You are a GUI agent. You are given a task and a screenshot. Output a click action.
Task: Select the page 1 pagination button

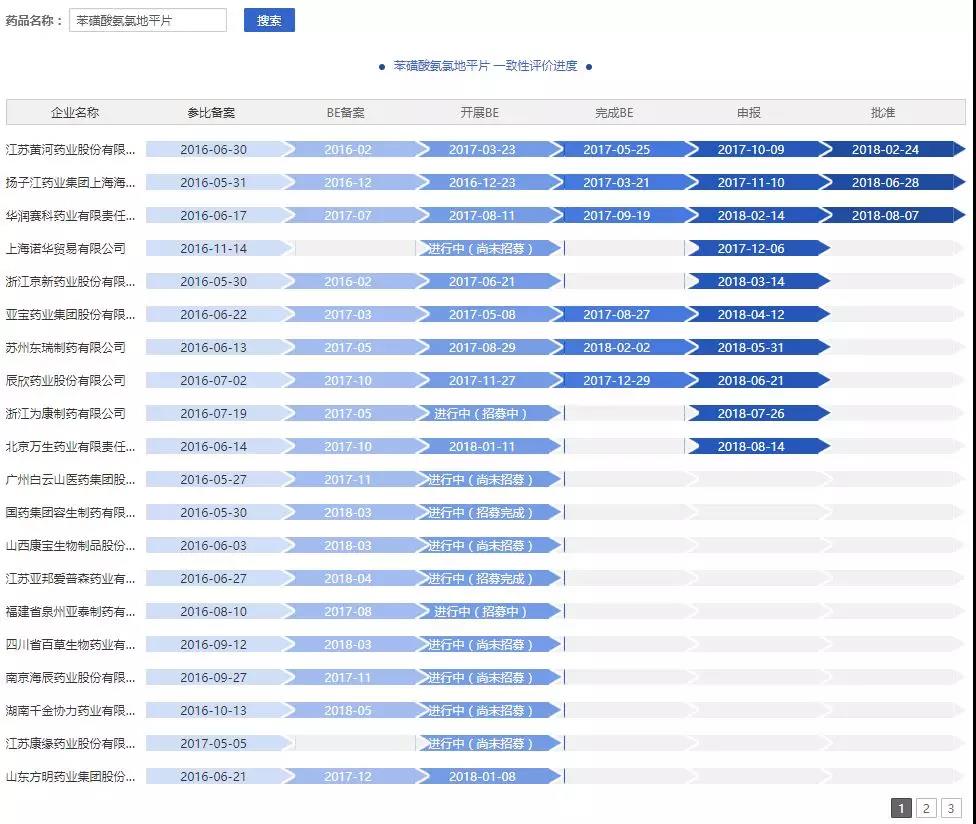901,808
